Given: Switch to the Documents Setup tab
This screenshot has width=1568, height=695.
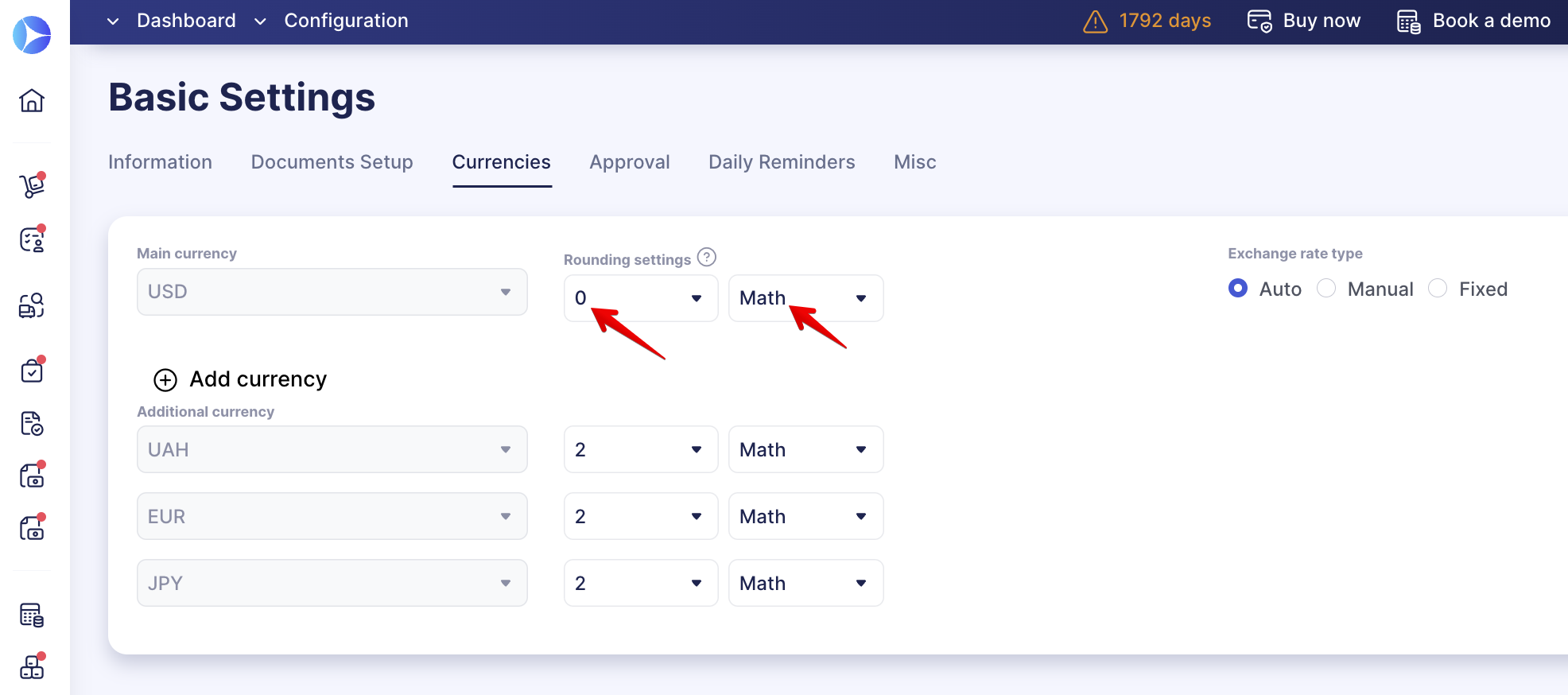Looking at the screenshot, I should 332,162.
